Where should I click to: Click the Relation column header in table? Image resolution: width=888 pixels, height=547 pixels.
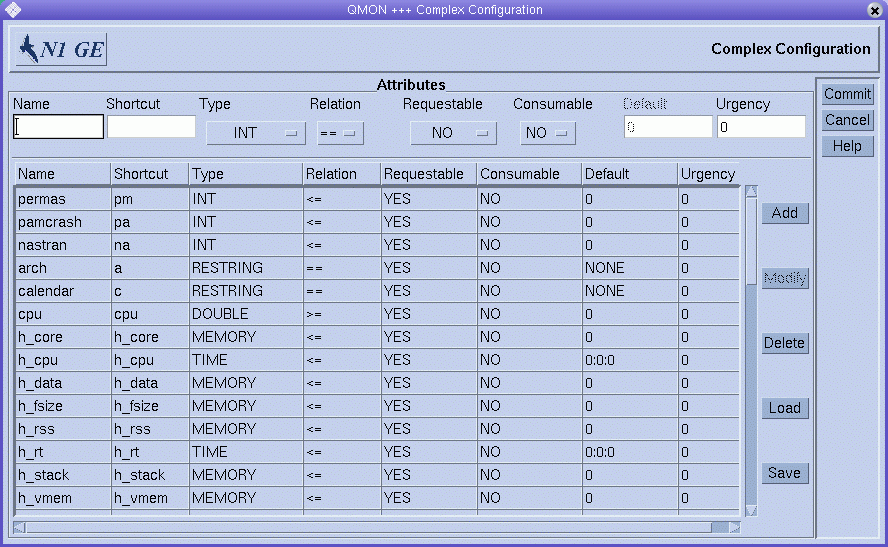341,174
